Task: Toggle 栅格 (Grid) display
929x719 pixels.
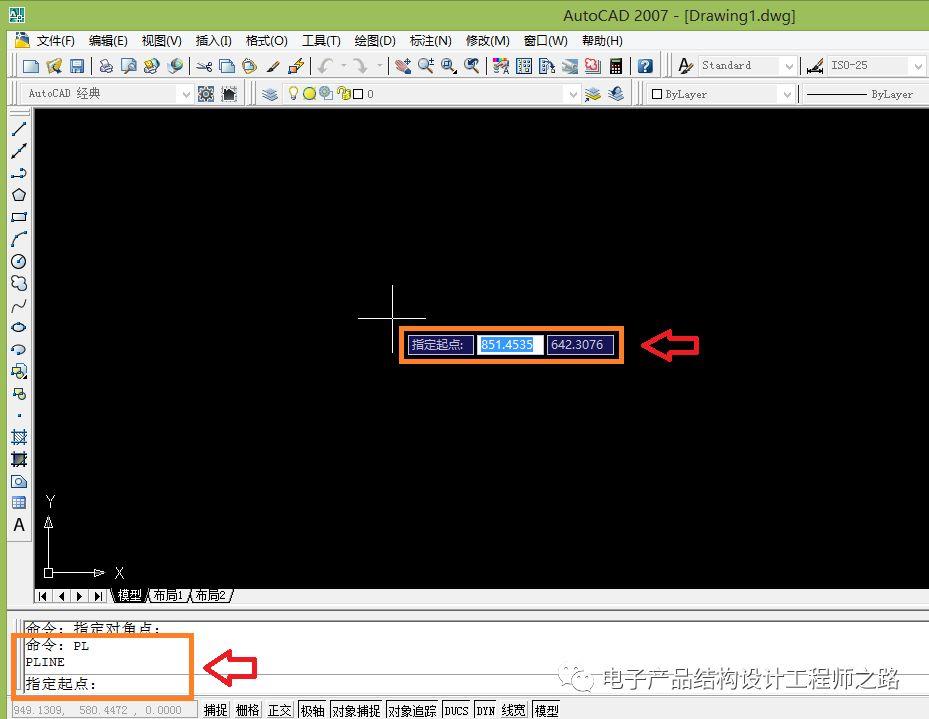Action: tap(248, 710)
